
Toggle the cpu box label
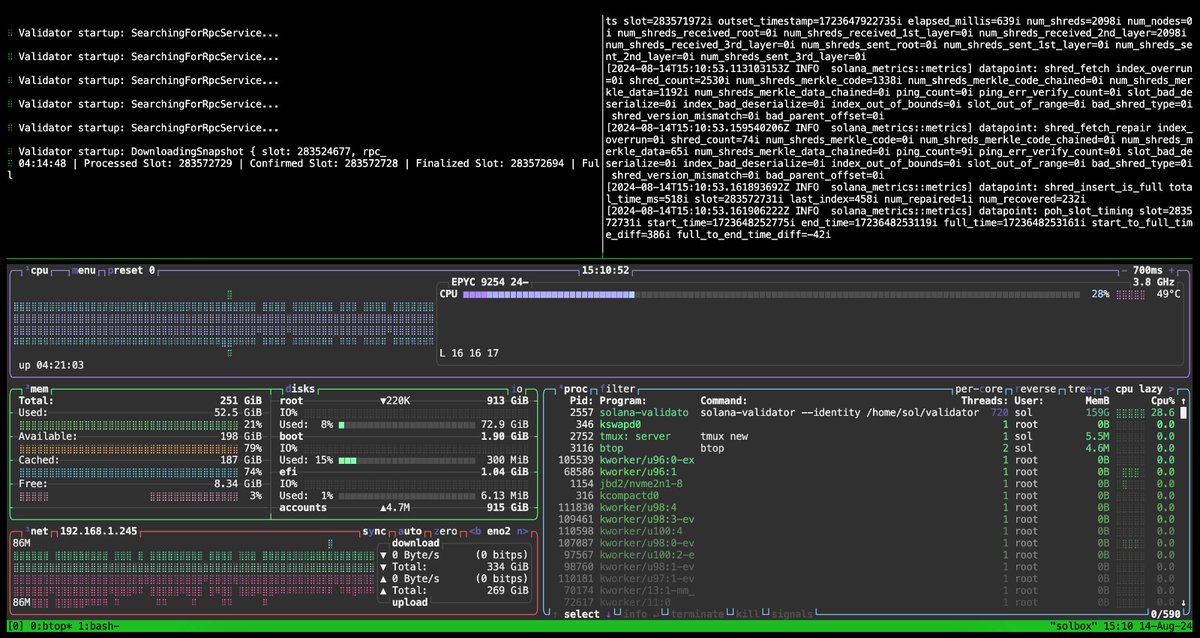(39, 270)
